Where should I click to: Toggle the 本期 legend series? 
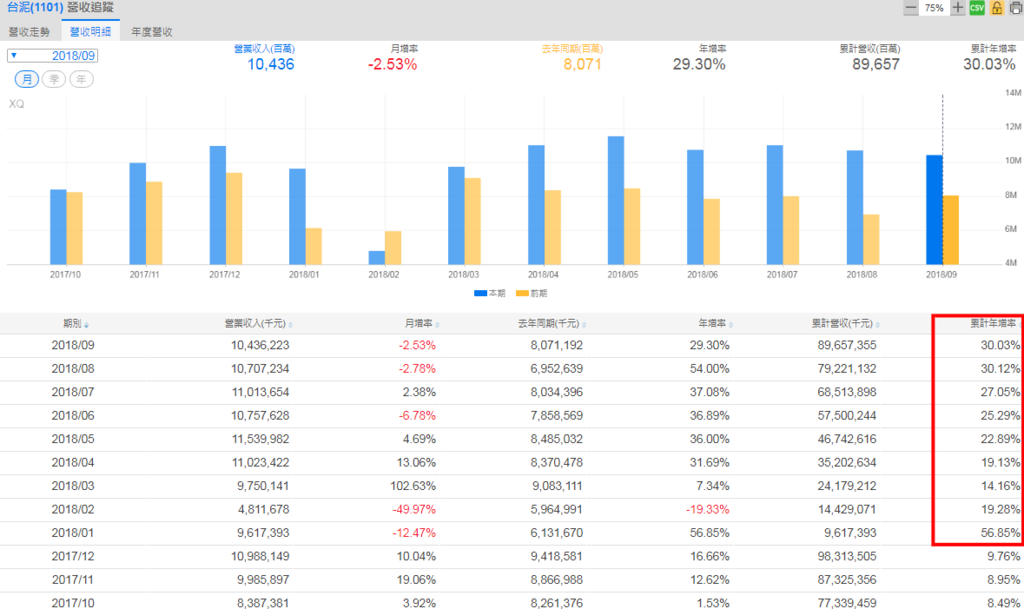(x=490, y=293)
